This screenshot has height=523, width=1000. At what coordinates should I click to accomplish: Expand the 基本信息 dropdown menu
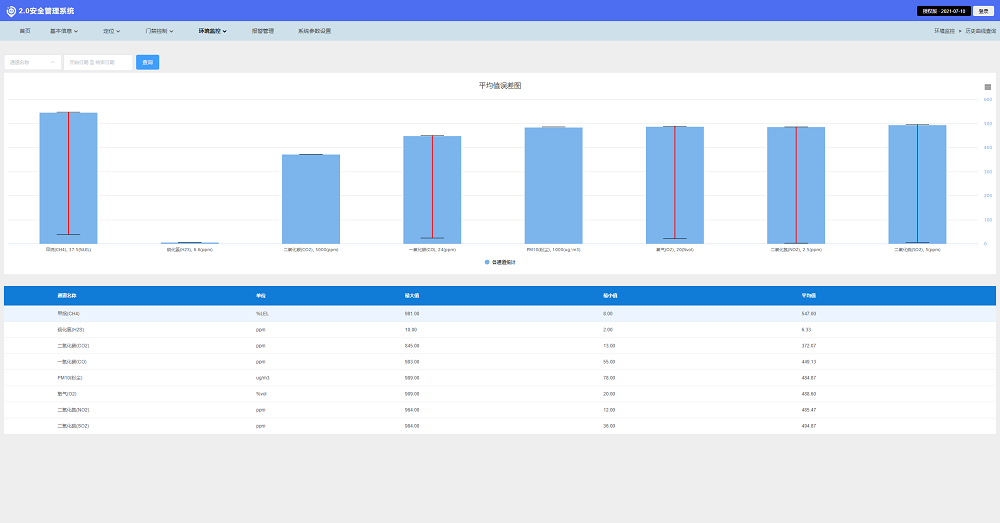tap(64, 31)
